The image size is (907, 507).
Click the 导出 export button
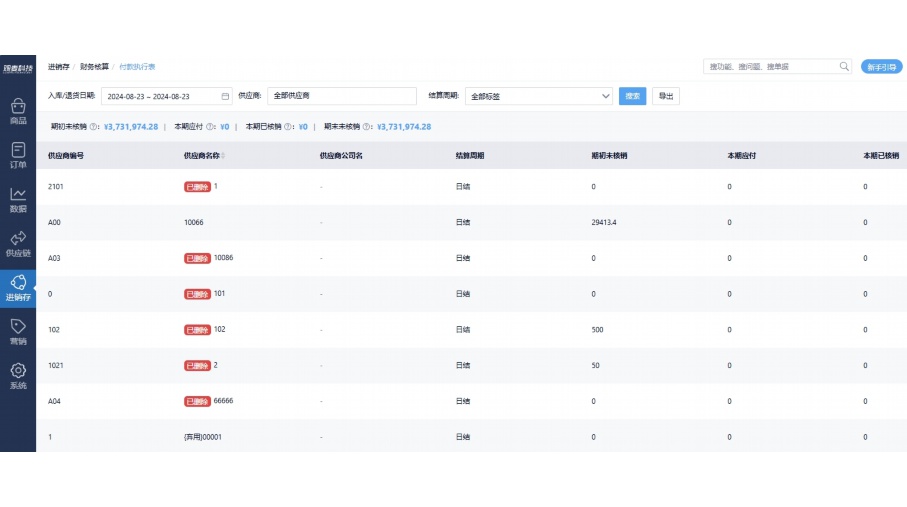[x=666, y=96]
